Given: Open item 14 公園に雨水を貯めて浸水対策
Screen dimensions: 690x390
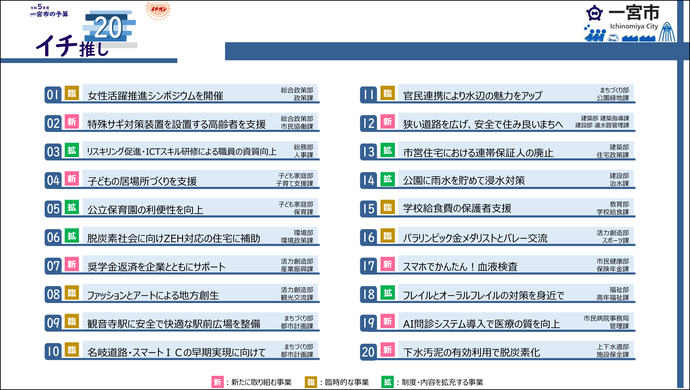Looking at the screenshot, I should 497,180.
